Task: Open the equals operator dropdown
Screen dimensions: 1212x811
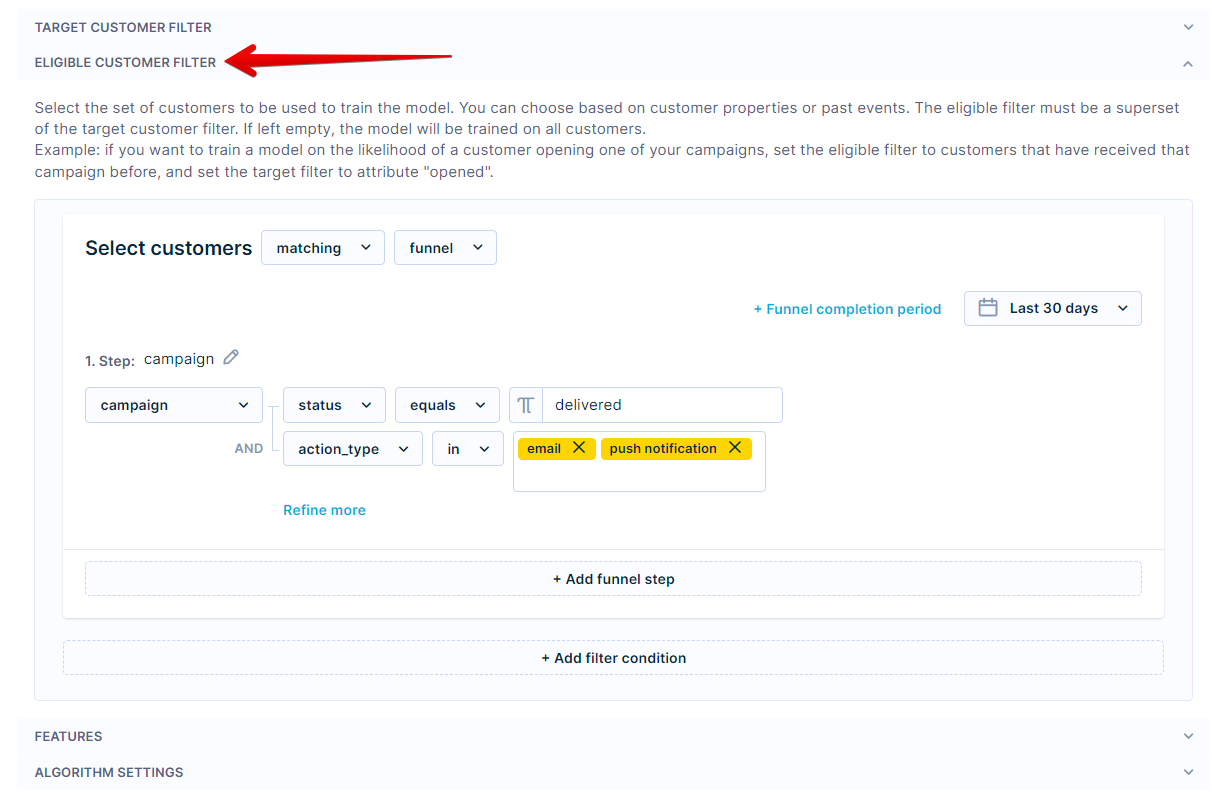Action: point(447,404)
